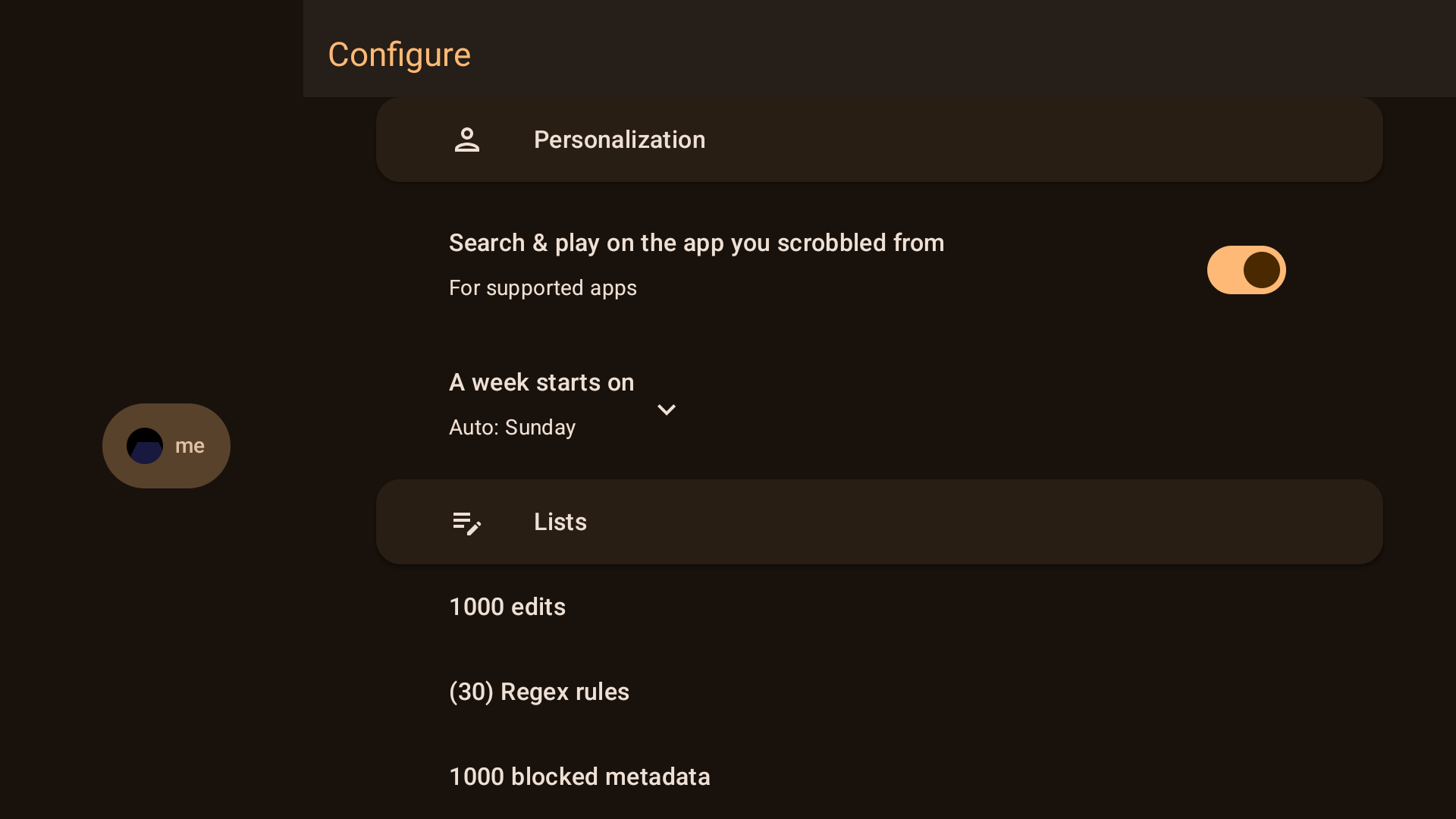Click 'Search & play on the app' label
This screenshot has height=819, width=1456.
click(x=696, y=243)
